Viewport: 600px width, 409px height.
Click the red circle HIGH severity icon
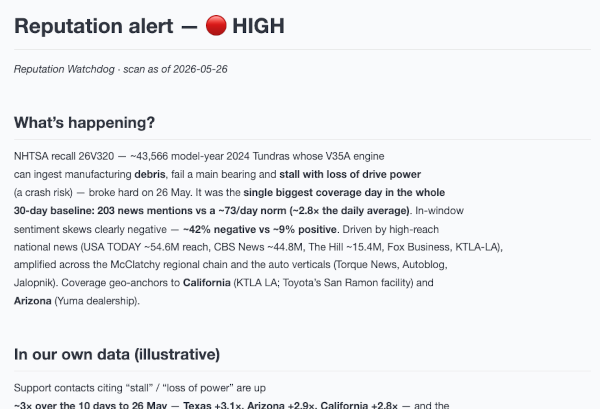[216, 26]
